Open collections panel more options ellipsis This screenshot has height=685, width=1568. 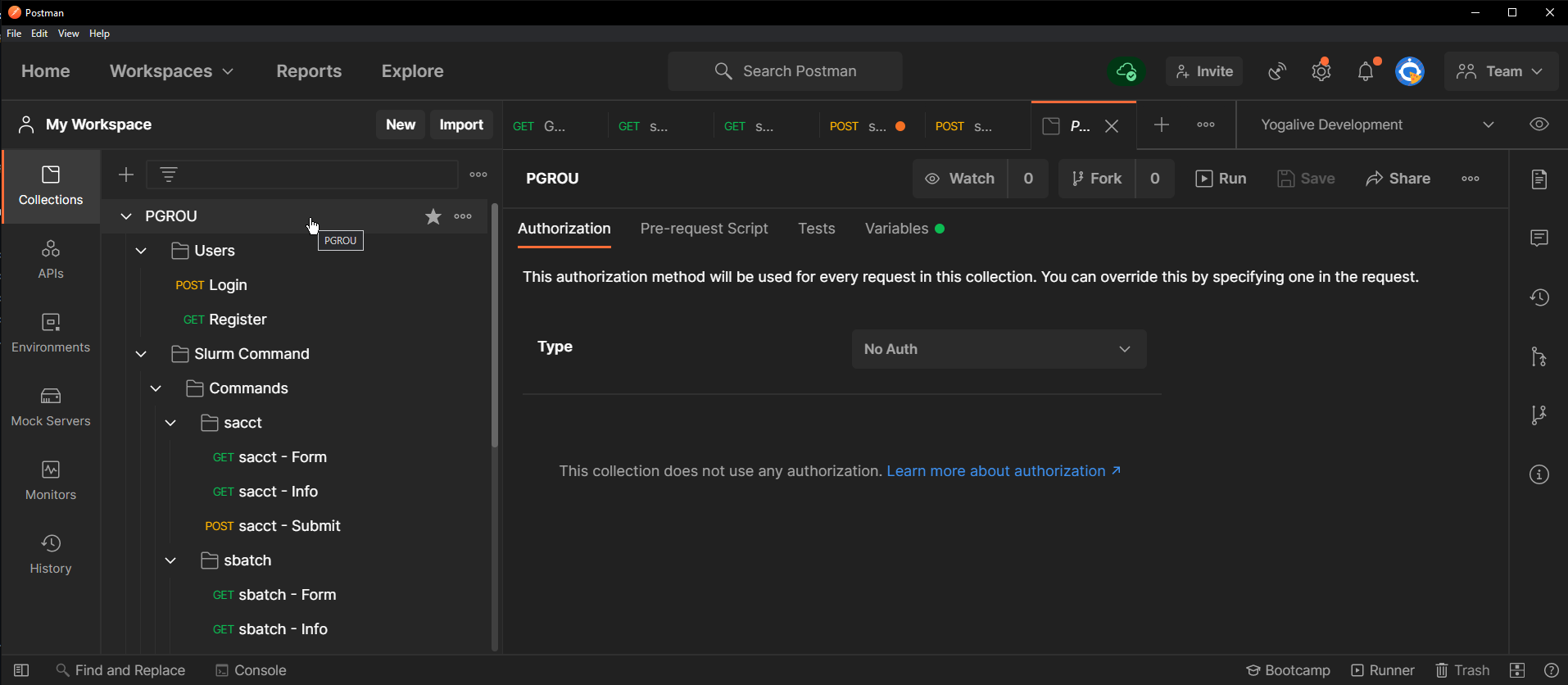pyautogui.click(x=478, y=175)
